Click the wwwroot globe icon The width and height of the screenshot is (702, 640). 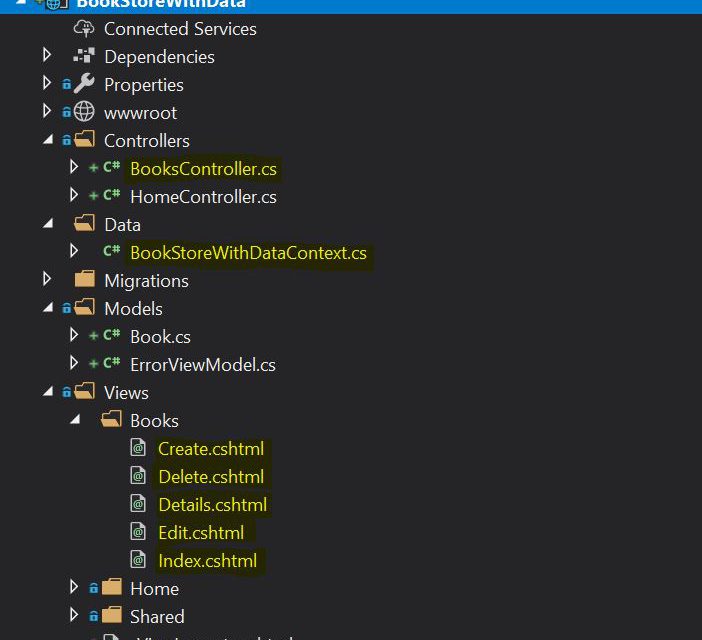[x=84, y=113]
